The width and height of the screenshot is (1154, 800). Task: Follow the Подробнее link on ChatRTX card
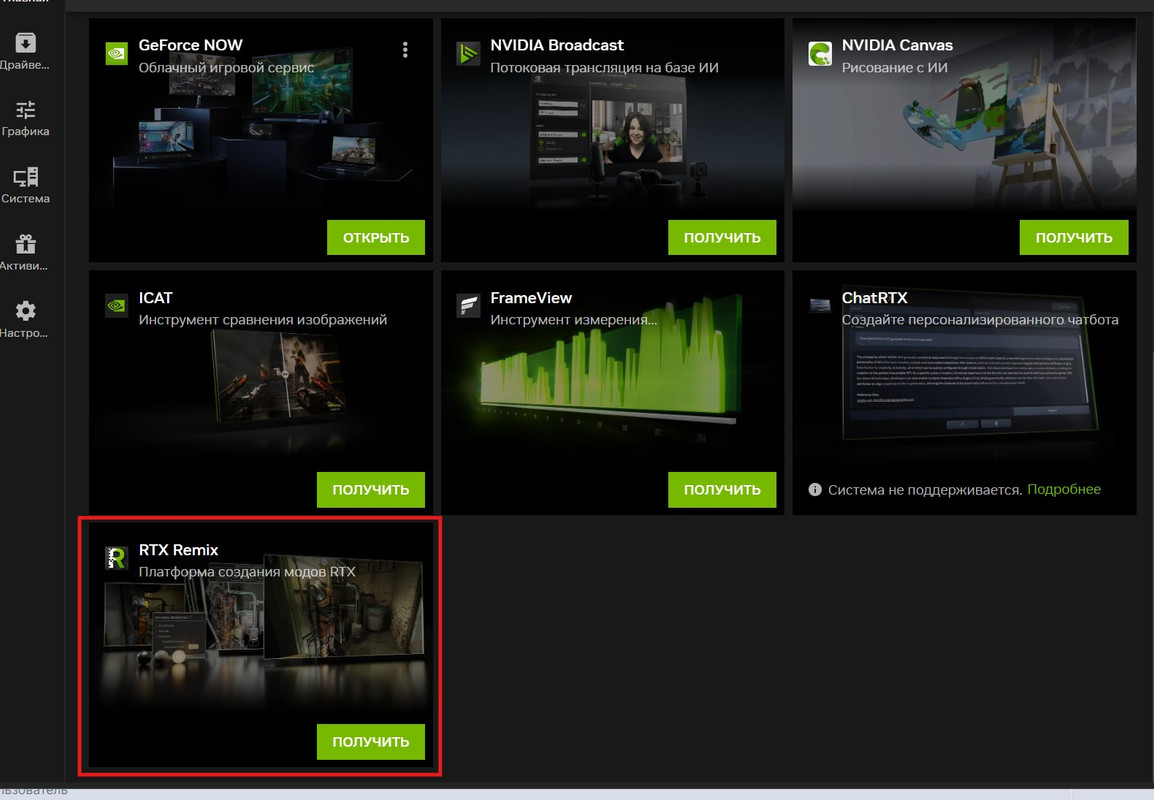pyautogui.click(x=1063, y=489)
